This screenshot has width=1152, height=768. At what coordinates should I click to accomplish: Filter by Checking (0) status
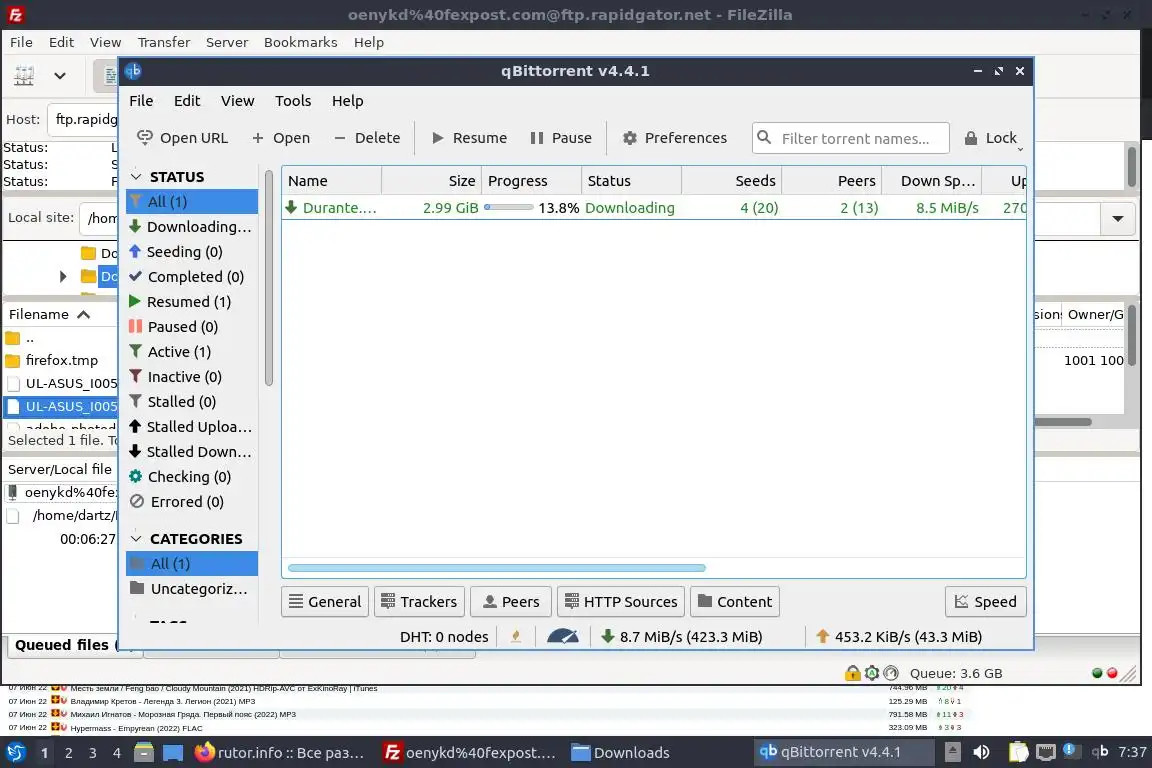[x=192, y=476]
